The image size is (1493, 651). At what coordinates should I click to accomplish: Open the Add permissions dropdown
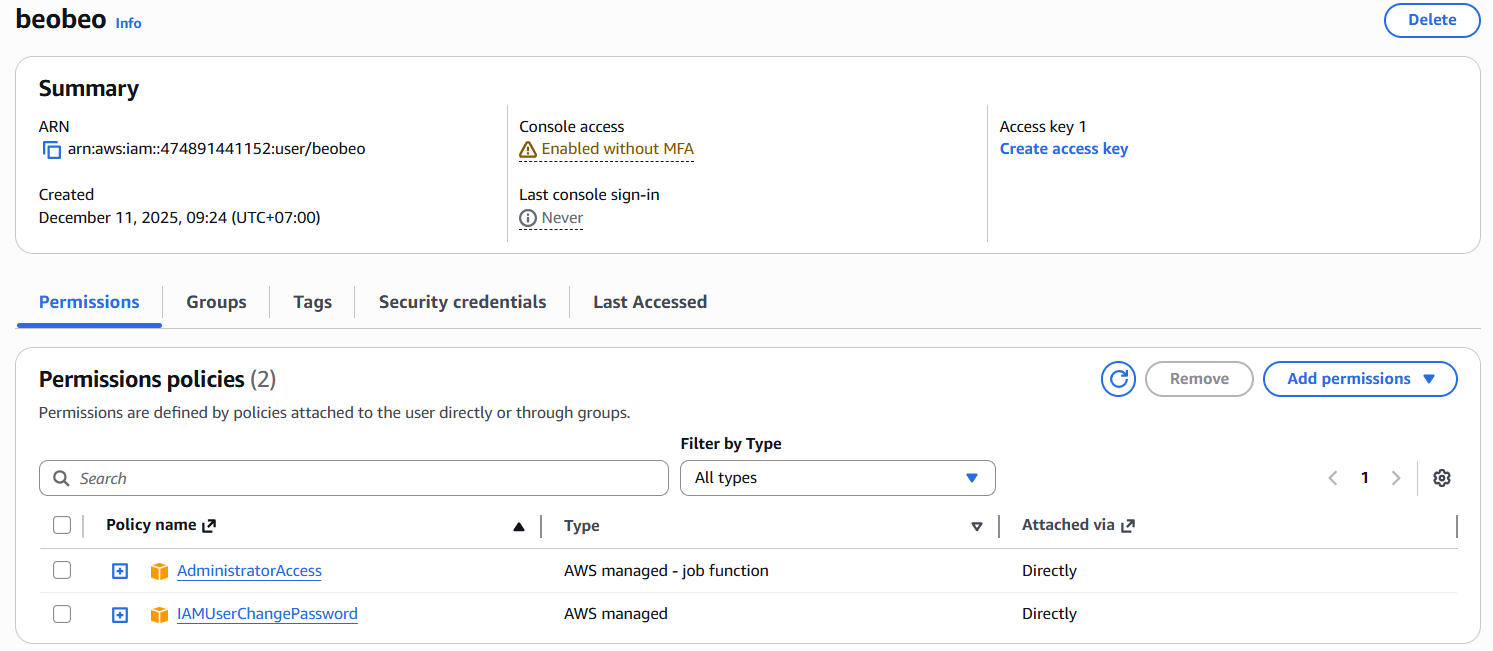(1360, 379)
